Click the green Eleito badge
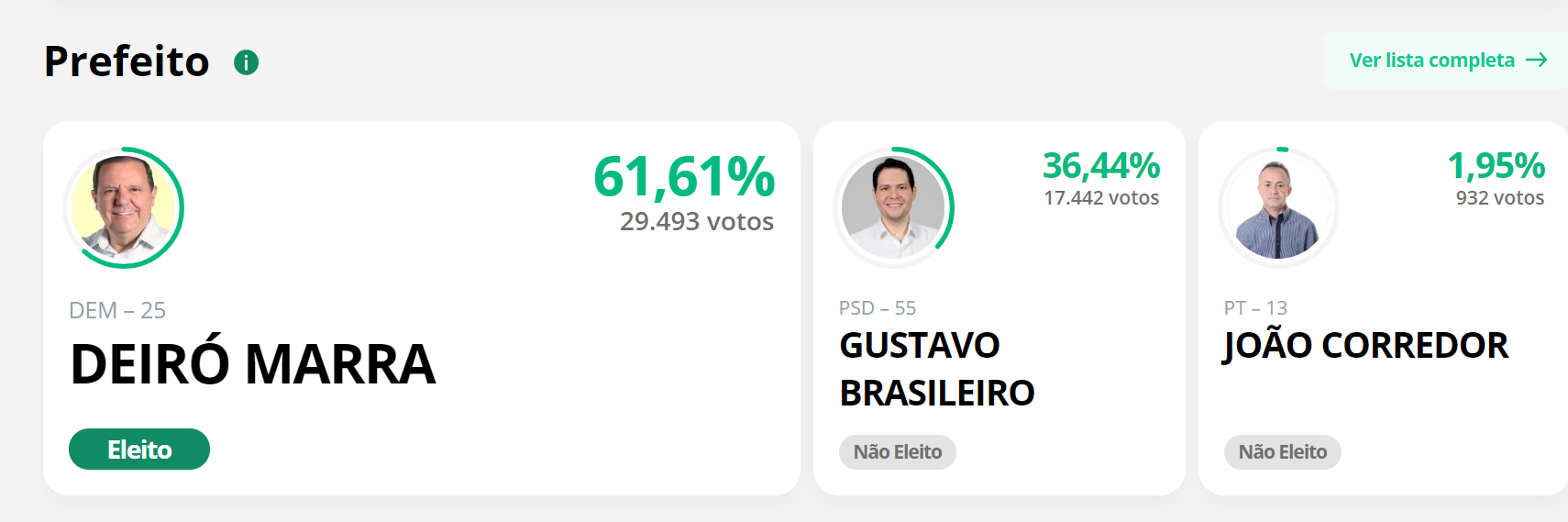The width and height of the screenshot is (1568, 522). click(139, 450)
